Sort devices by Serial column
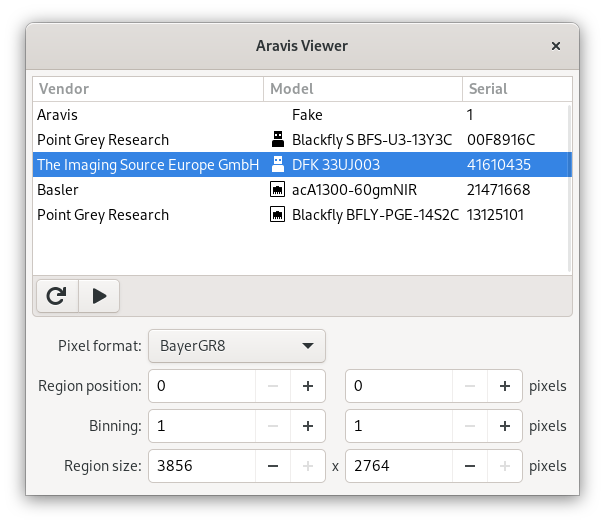 coord(516,89)
